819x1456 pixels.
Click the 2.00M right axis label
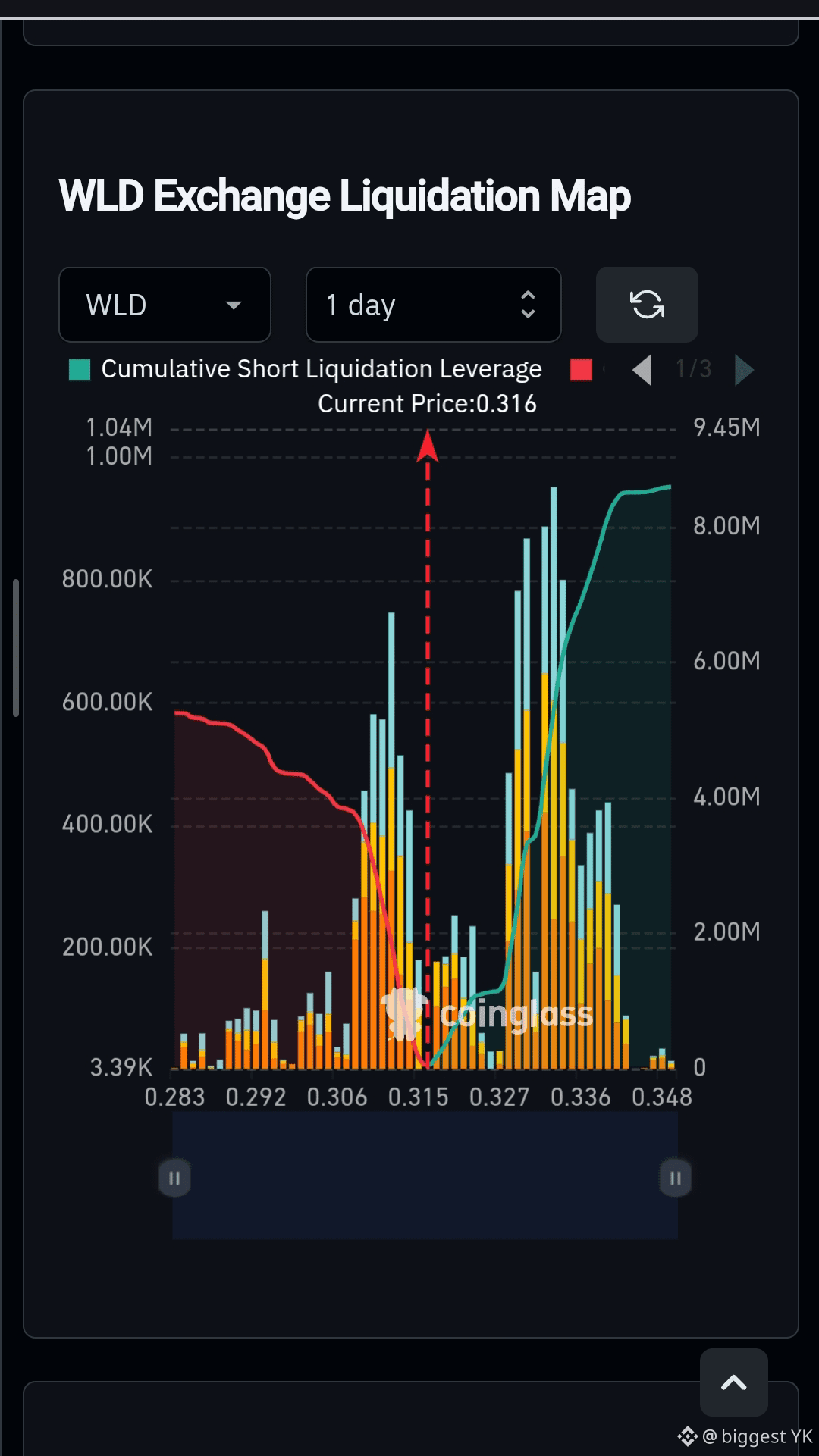[726, 932]
